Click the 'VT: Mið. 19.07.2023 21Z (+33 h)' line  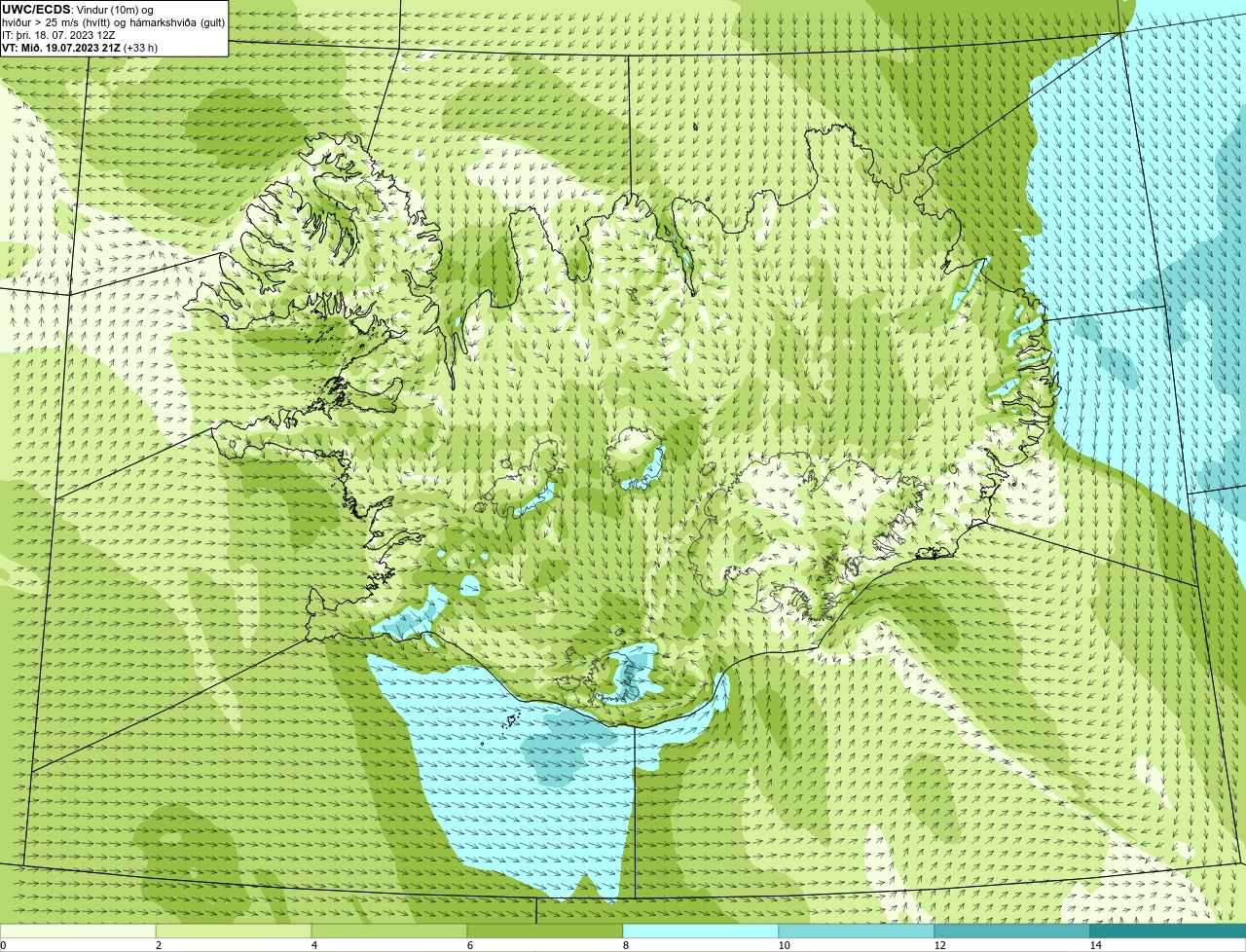pos(80,47)
